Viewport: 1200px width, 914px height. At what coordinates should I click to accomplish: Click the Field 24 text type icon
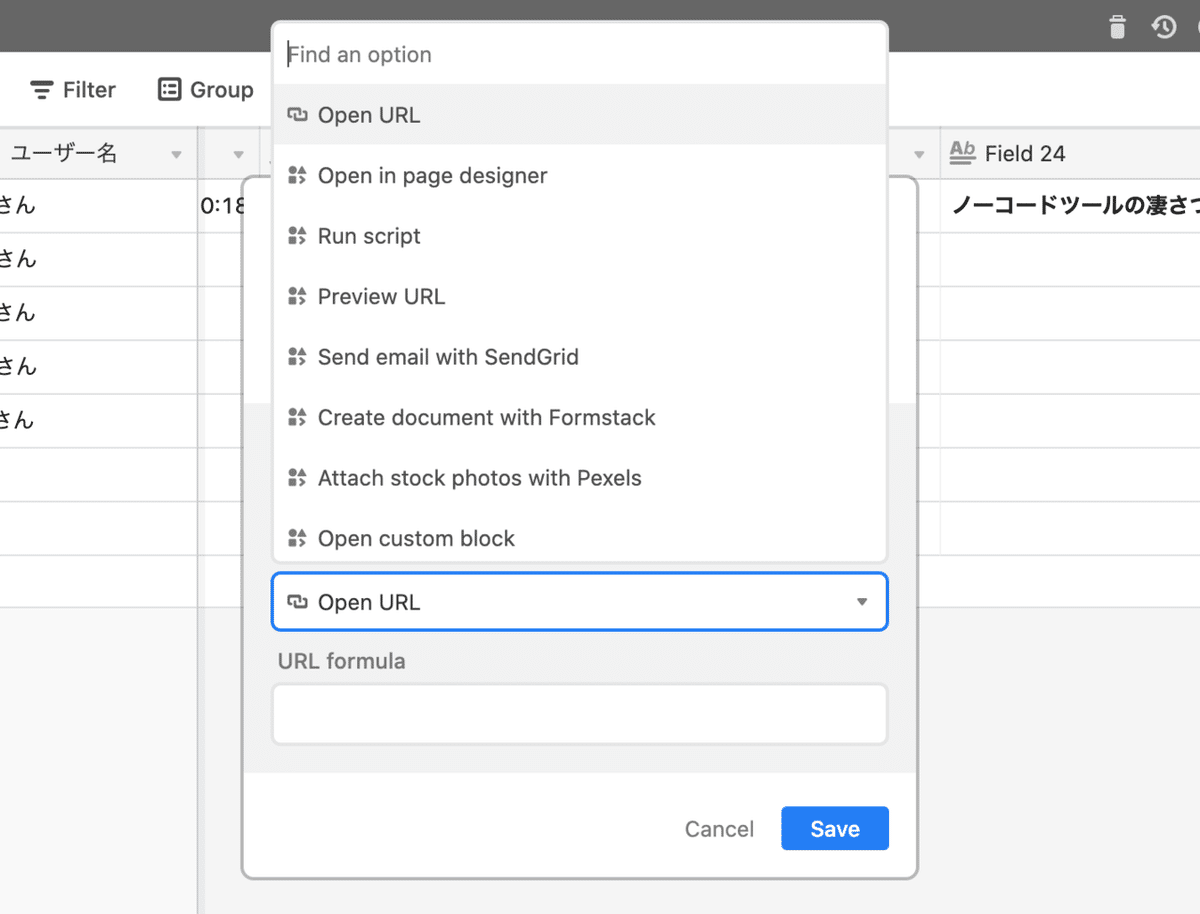[962, 153]
